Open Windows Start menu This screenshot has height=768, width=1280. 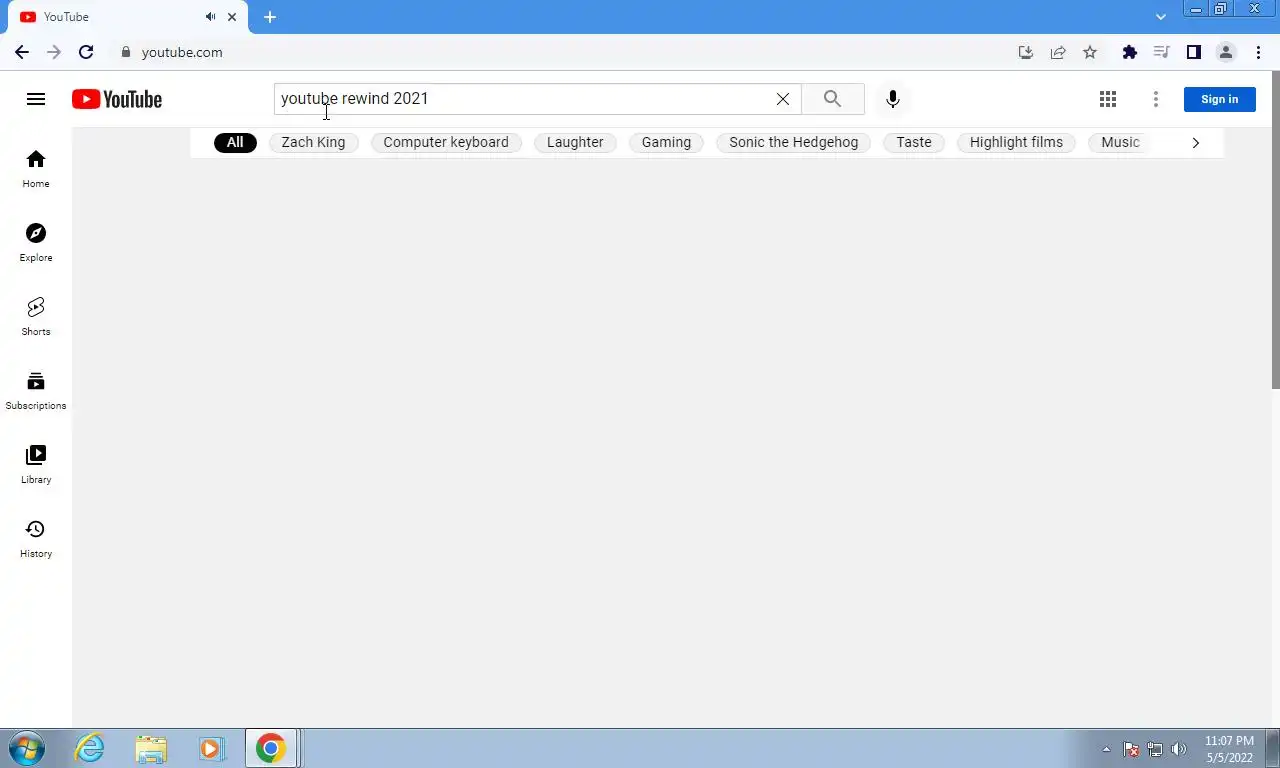(27, 748)
